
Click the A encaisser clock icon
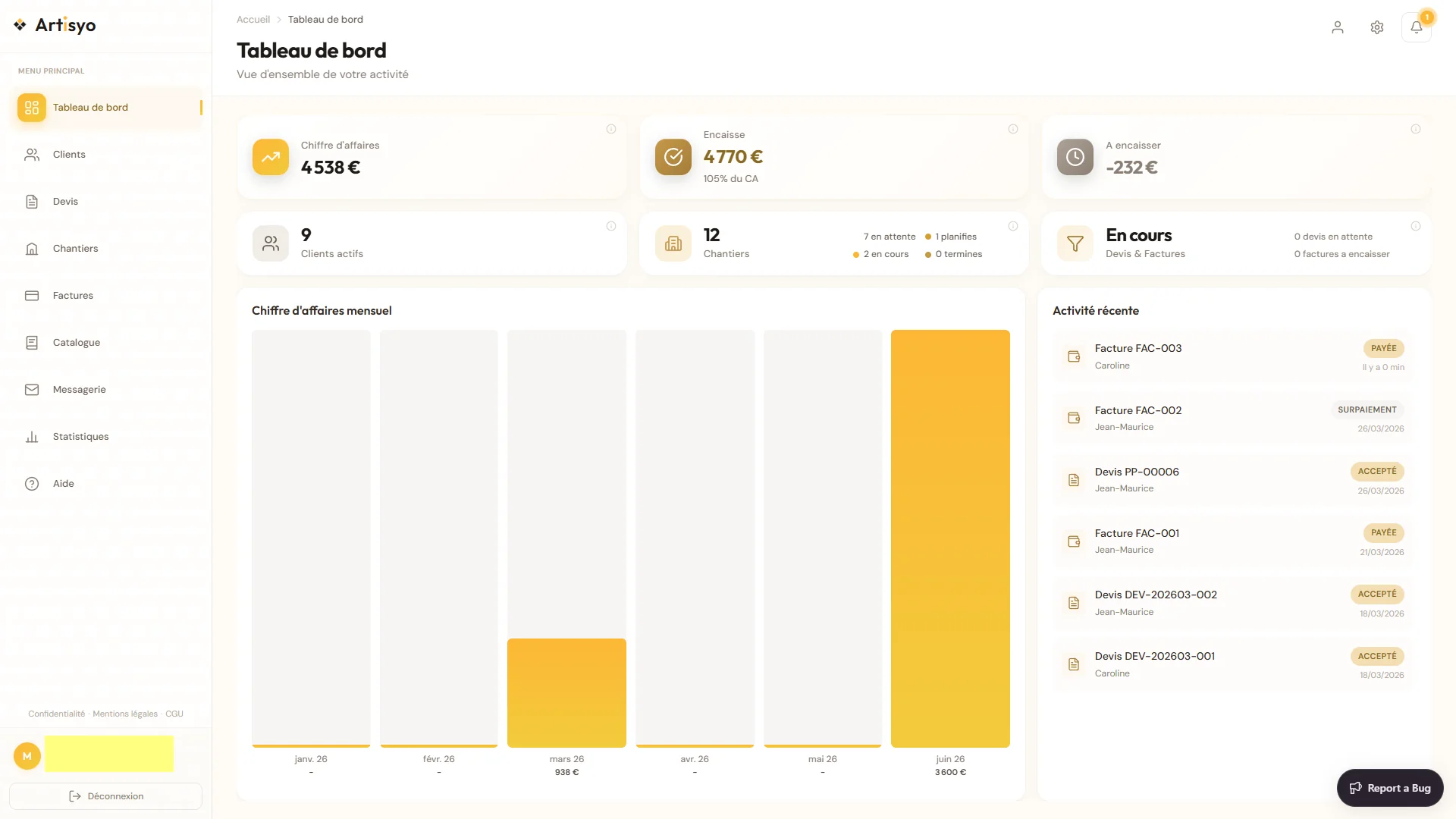(1075, 157)
